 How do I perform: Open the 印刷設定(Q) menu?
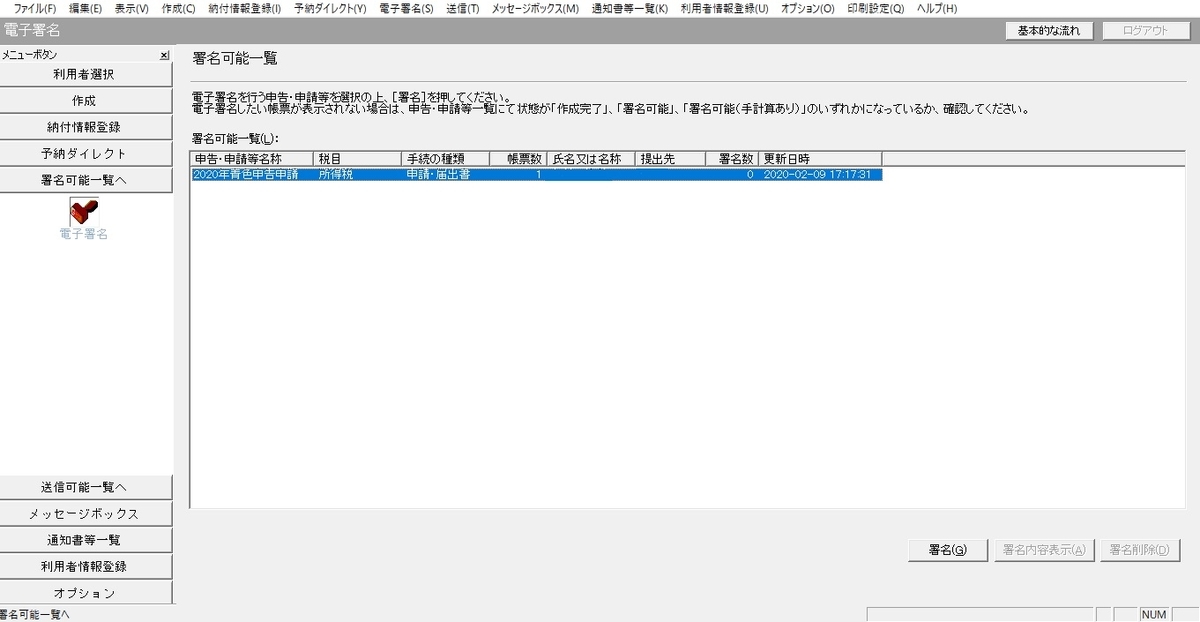875,8
